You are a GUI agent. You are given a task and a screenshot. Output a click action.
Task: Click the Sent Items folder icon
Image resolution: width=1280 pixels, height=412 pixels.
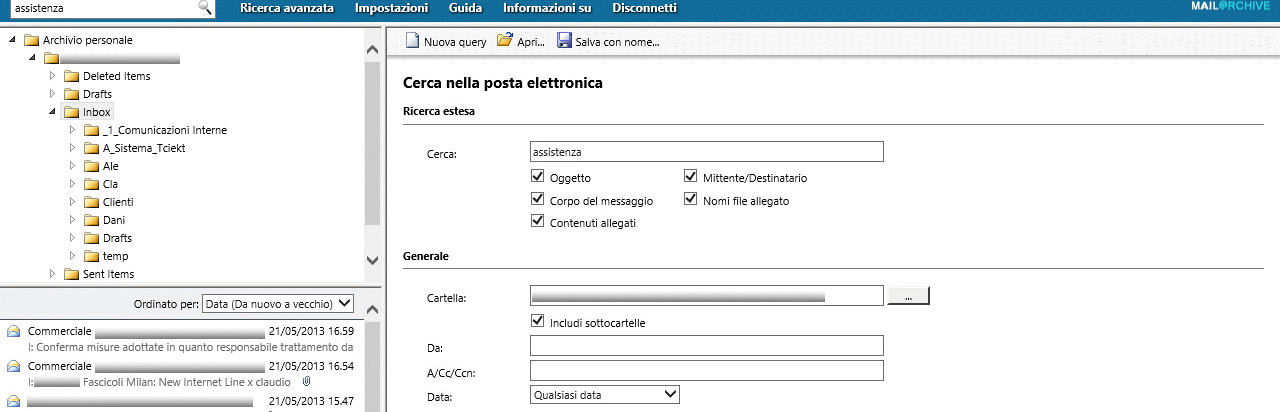71,274
